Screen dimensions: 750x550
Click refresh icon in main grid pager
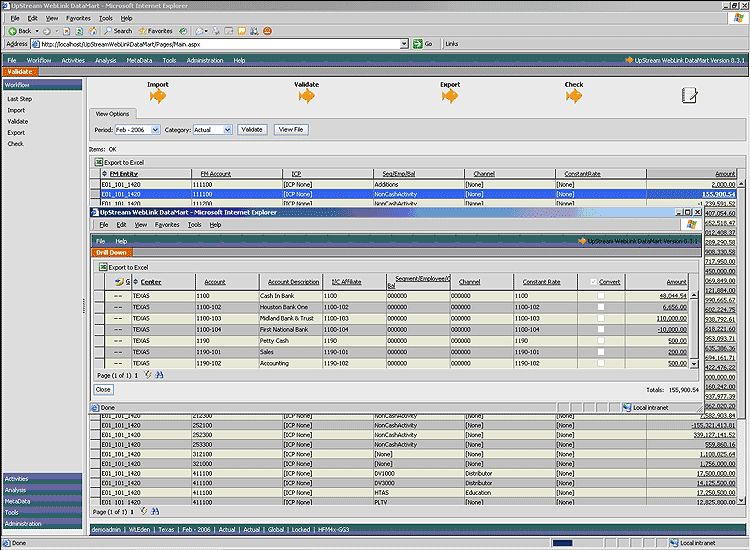click(x=143, y=511)
